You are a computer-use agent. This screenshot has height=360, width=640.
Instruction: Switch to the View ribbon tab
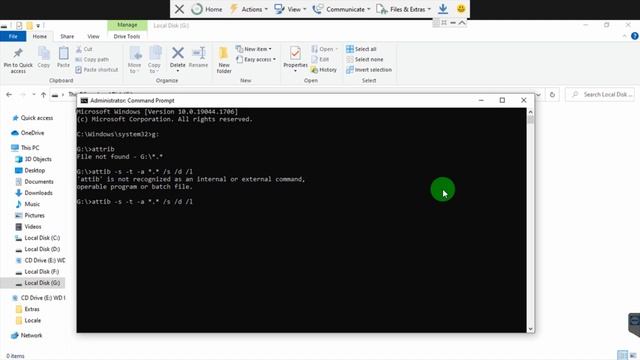pos(93,36)
